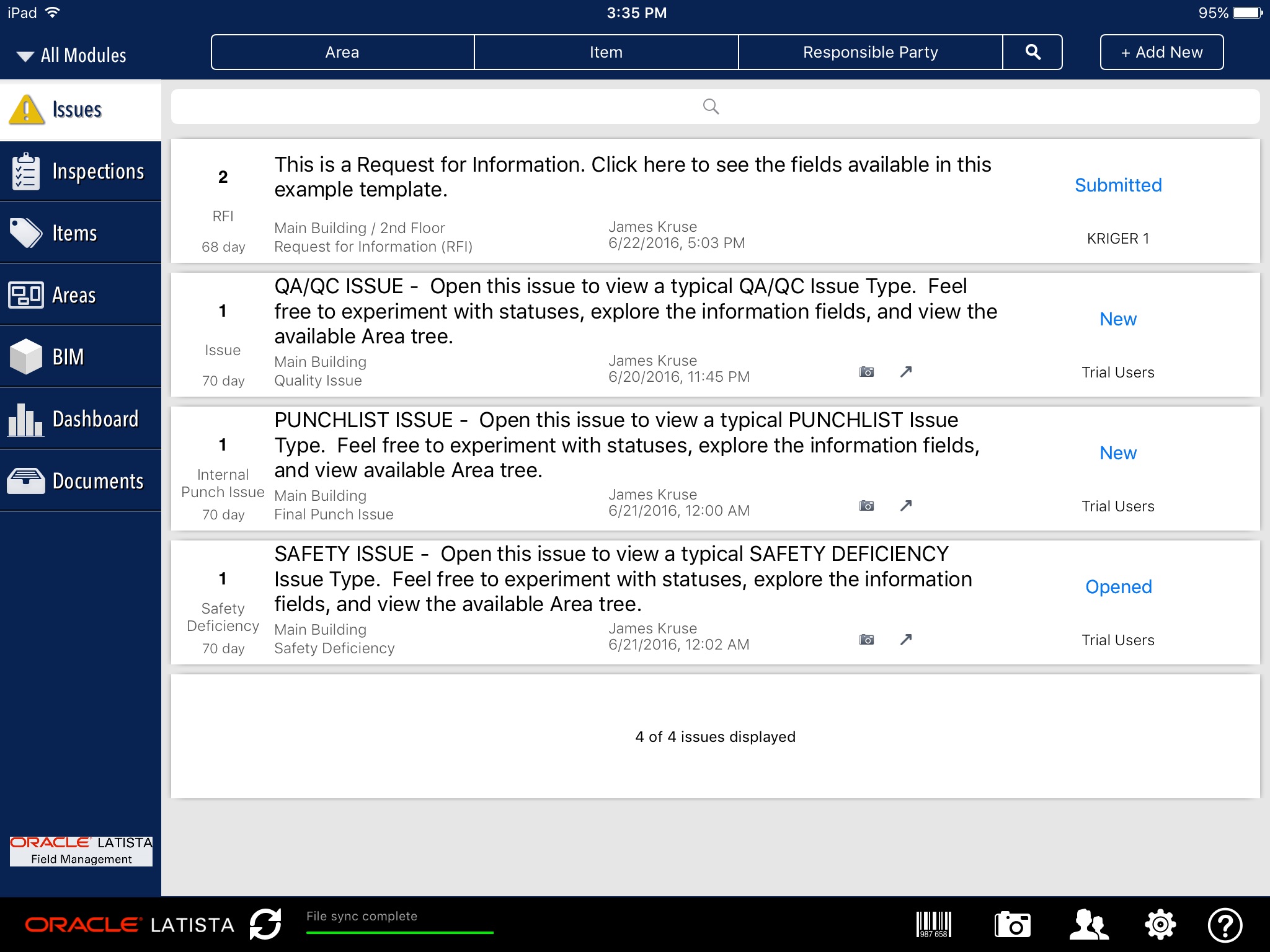Click the magnifier search button in header
Screen dimensions: 1270x952
(1032, 52)
